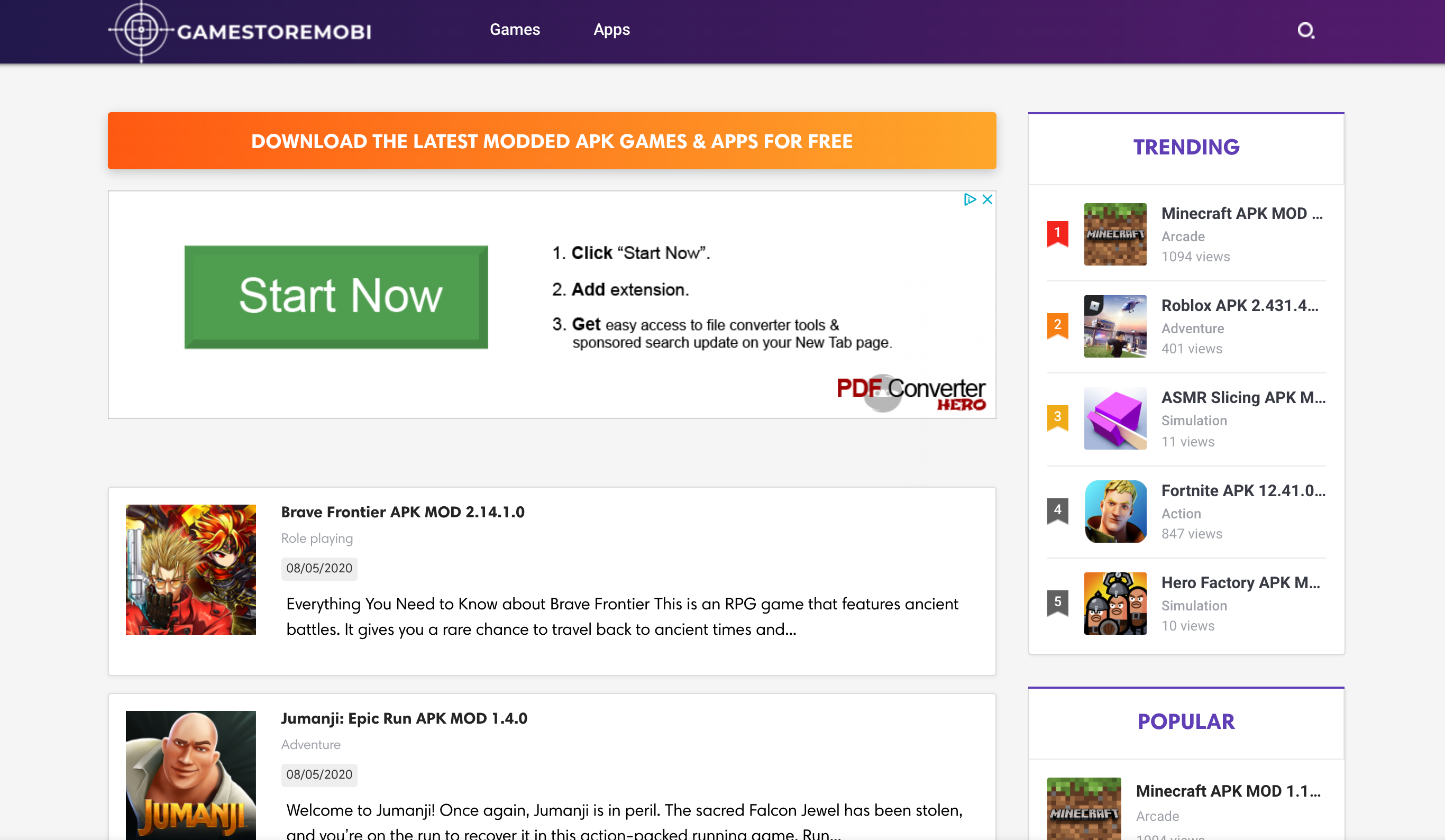Click the 1094 views text under trending Minecraft

(1195, 257)
